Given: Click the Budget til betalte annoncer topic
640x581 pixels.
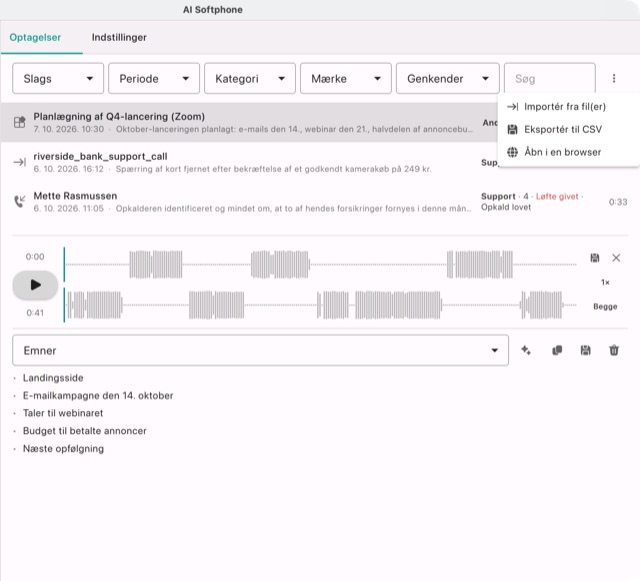Looking at the screenshot, I should [x=84, y=431].
